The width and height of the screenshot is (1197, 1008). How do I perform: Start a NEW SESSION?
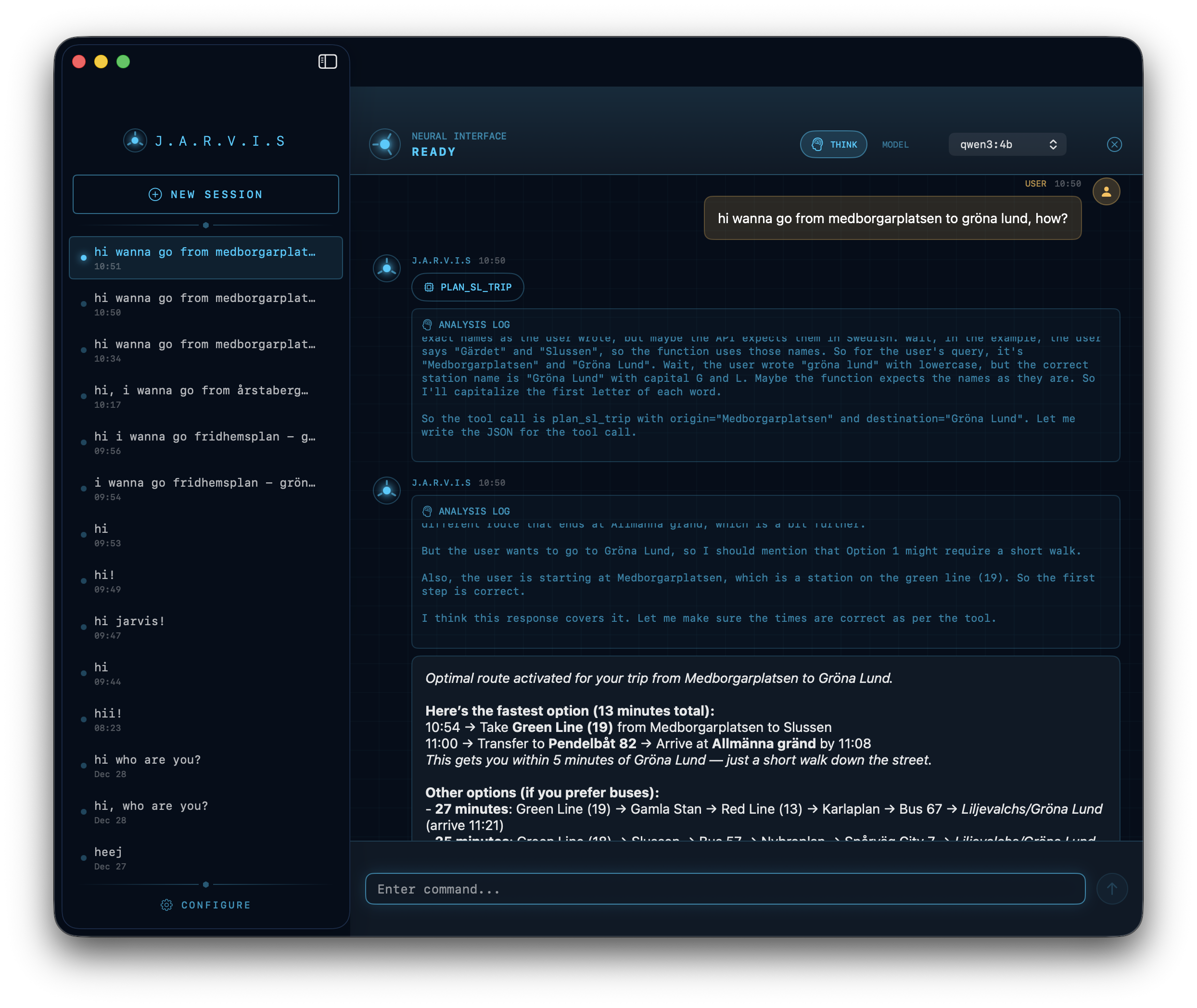(x=206, y=195)
